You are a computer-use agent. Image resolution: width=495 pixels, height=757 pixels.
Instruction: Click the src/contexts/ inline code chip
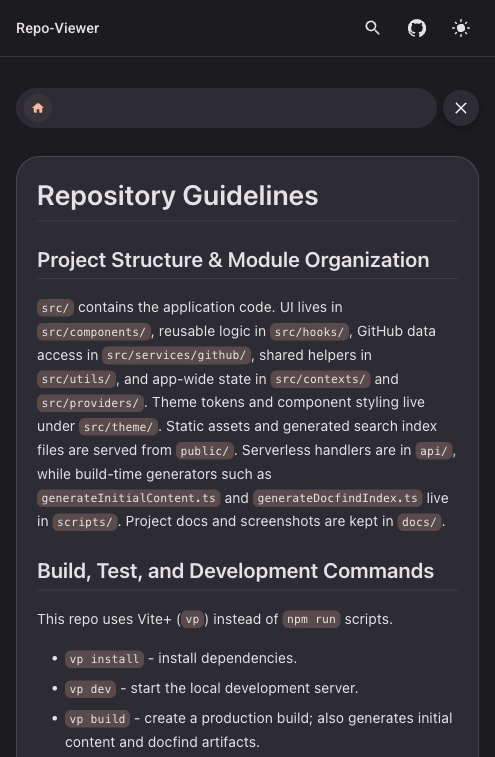tap(320, 379)
